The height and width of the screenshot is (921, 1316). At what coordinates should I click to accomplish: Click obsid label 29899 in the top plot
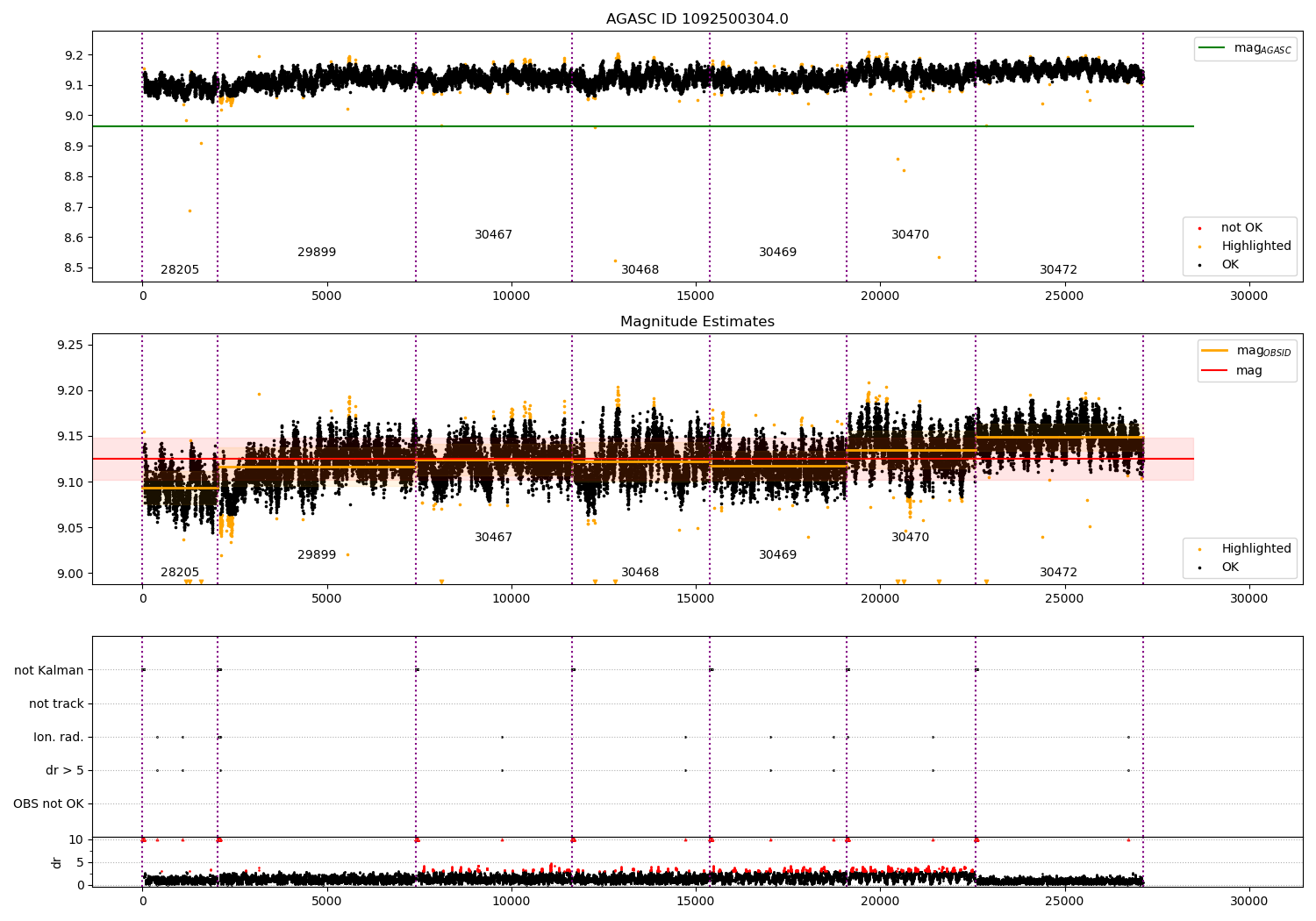[317, 253]
